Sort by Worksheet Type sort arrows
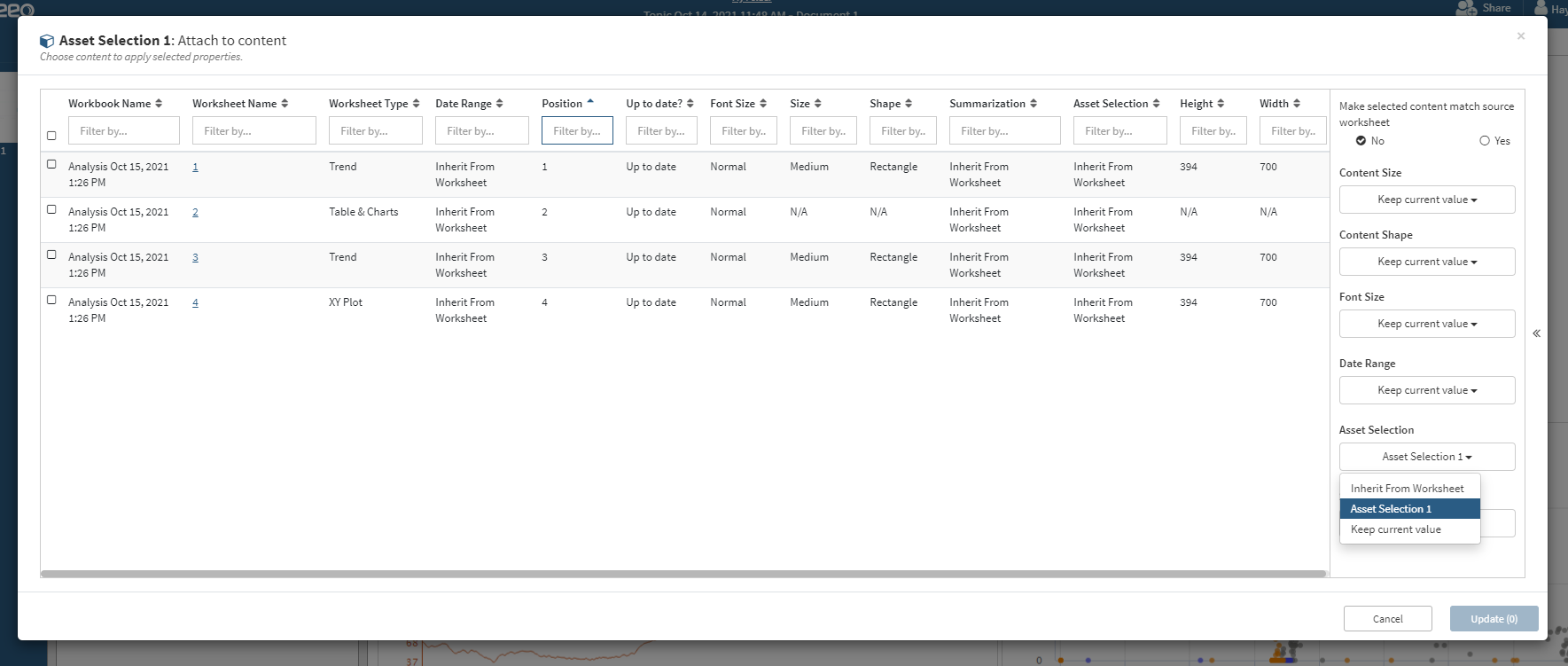The width and height of the screenshot is (1568, 666). point(416,104)
